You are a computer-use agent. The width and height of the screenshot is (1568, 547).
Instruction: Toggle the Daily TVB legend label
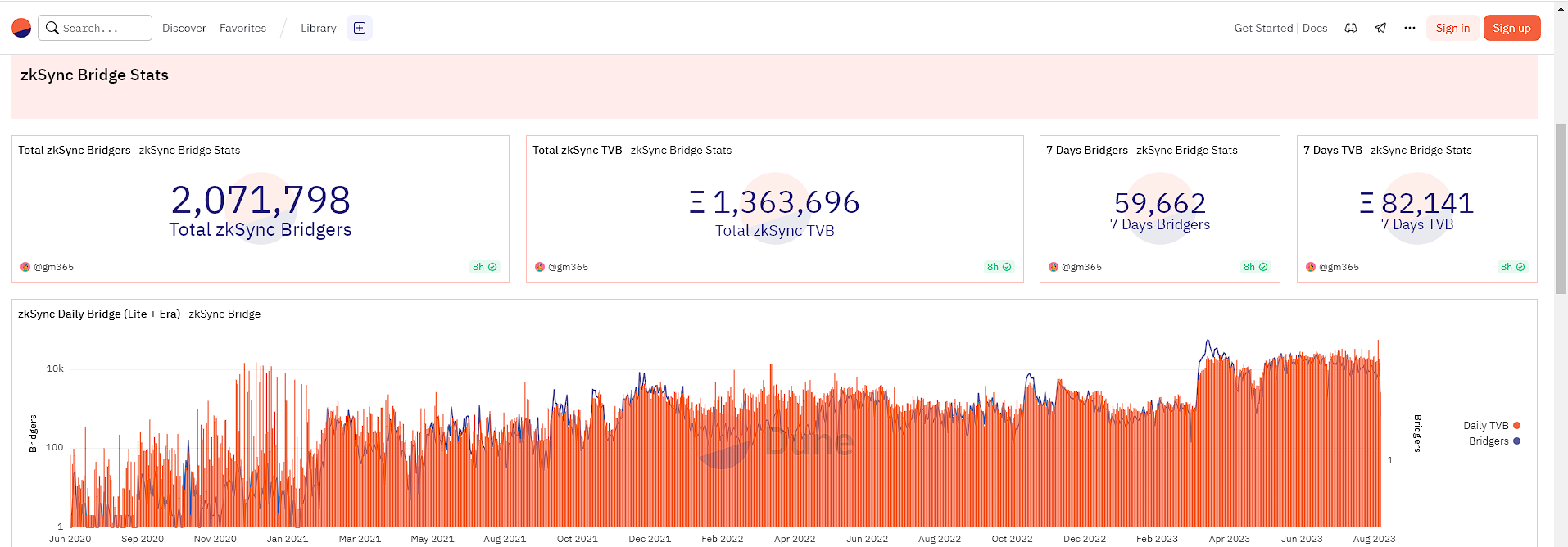coord(1485,426)
